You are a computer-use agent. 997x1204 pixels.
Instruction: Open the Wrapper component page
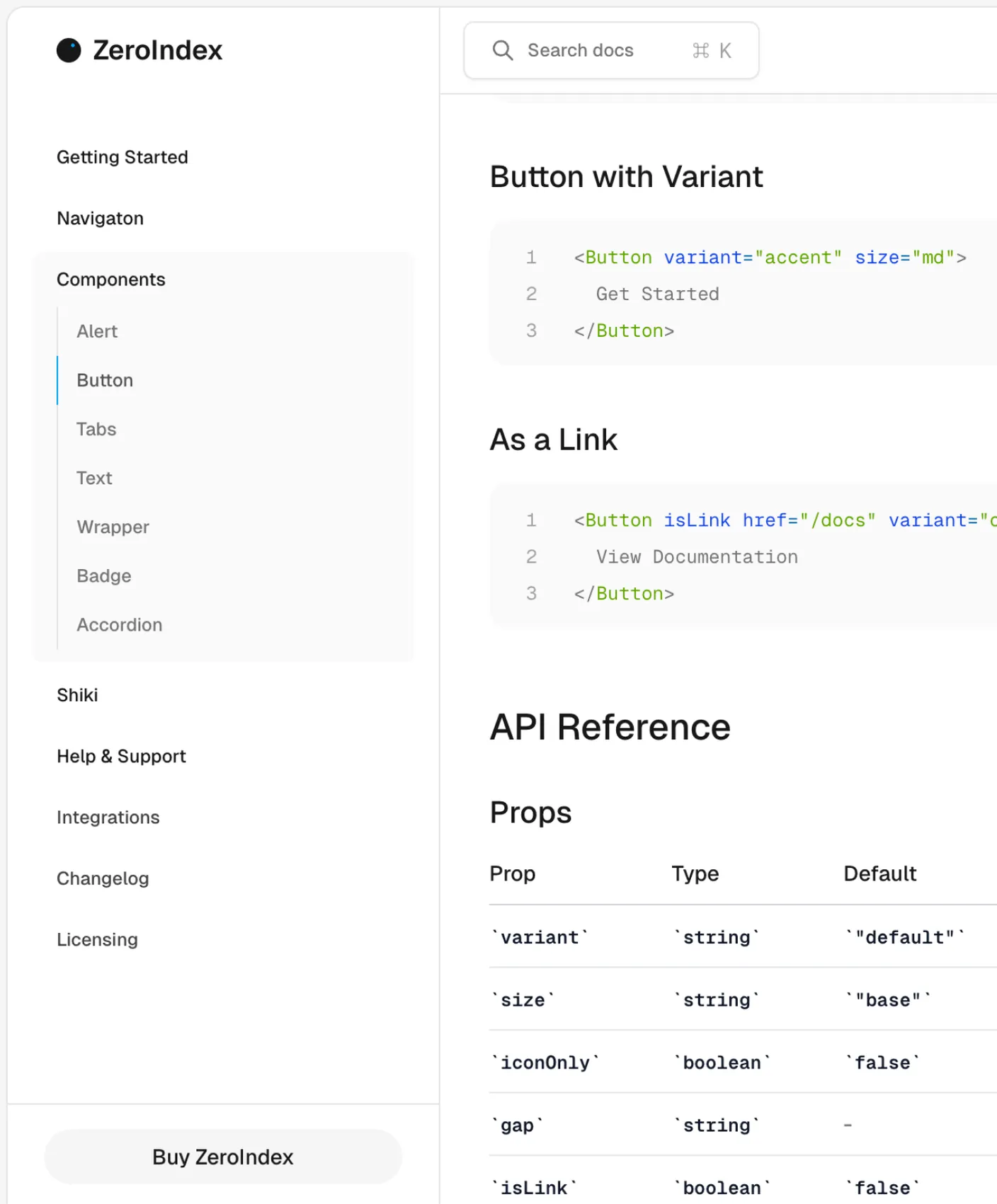113,527
